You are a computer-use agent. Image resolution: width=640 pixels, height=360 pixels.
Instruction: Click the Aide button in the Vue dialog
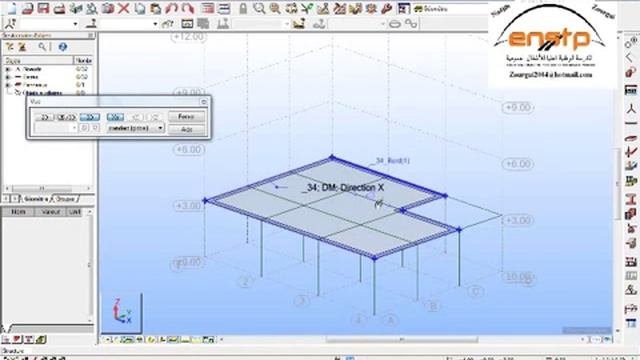[187, 129]
